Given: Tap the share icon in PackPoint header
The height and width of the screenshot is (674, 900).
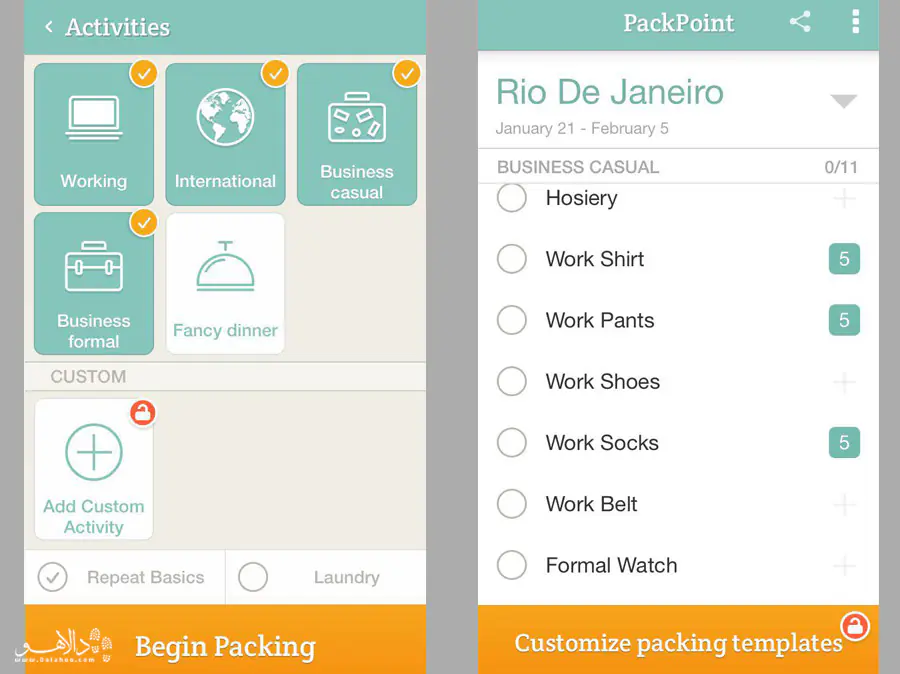Looking at the screenshot, I should click(x=800, y=22).
